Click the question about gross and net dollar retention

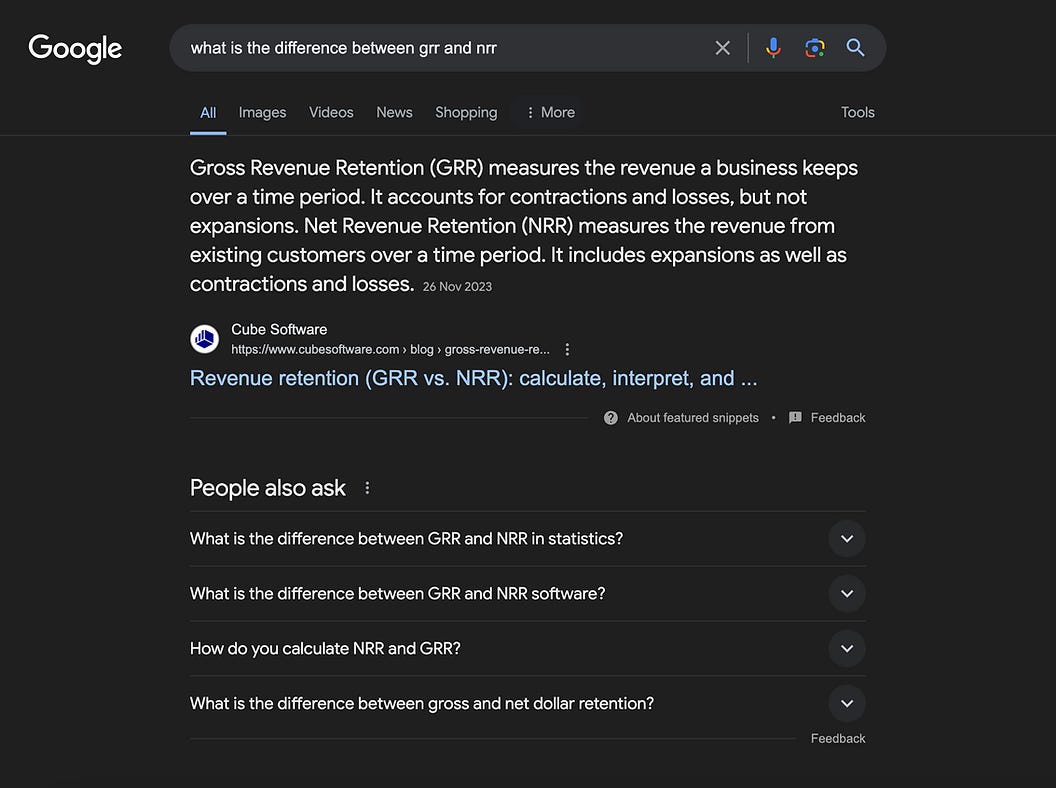[x=422, y=703]
